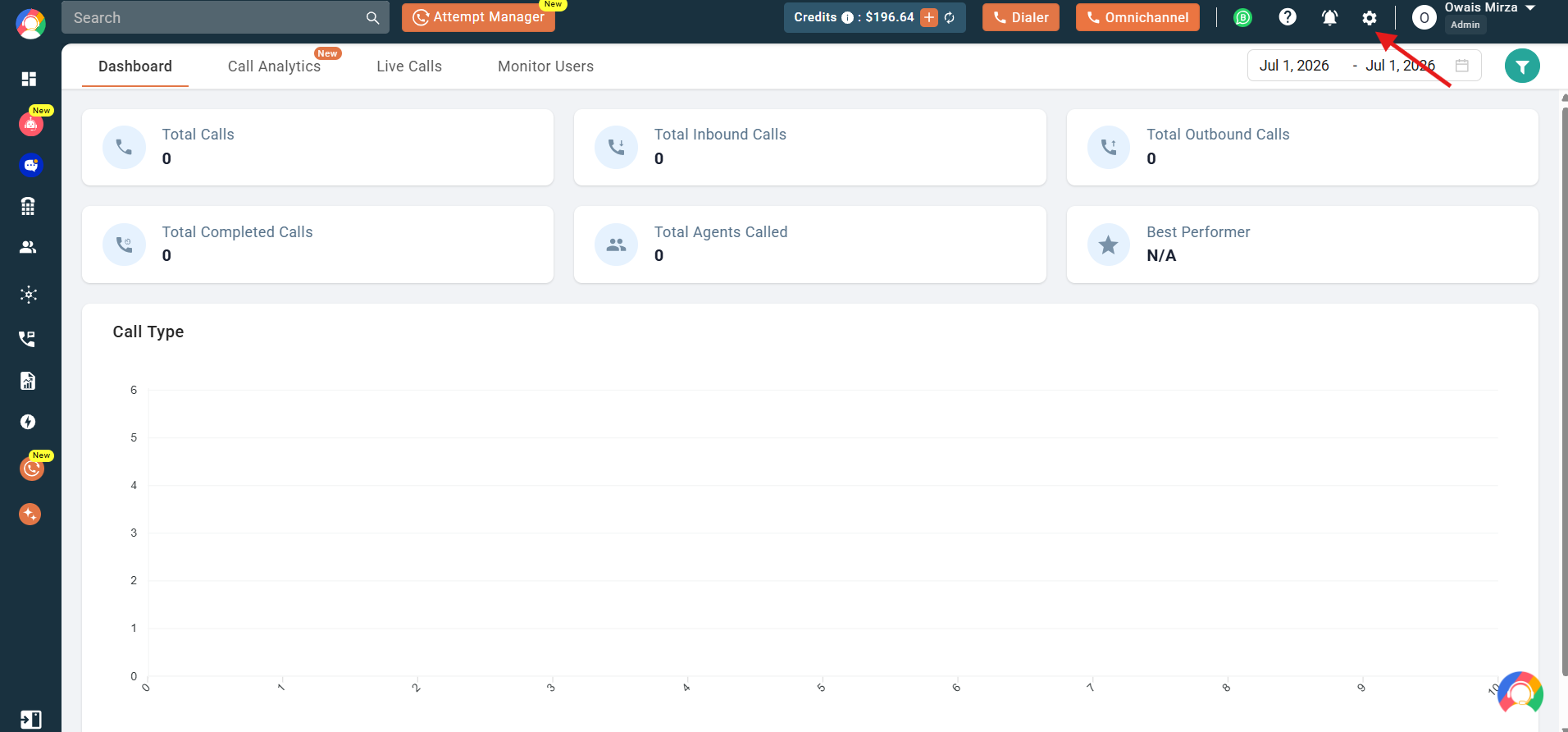
Task: Click the Total Agents Called icon
Action: [616, 245]
